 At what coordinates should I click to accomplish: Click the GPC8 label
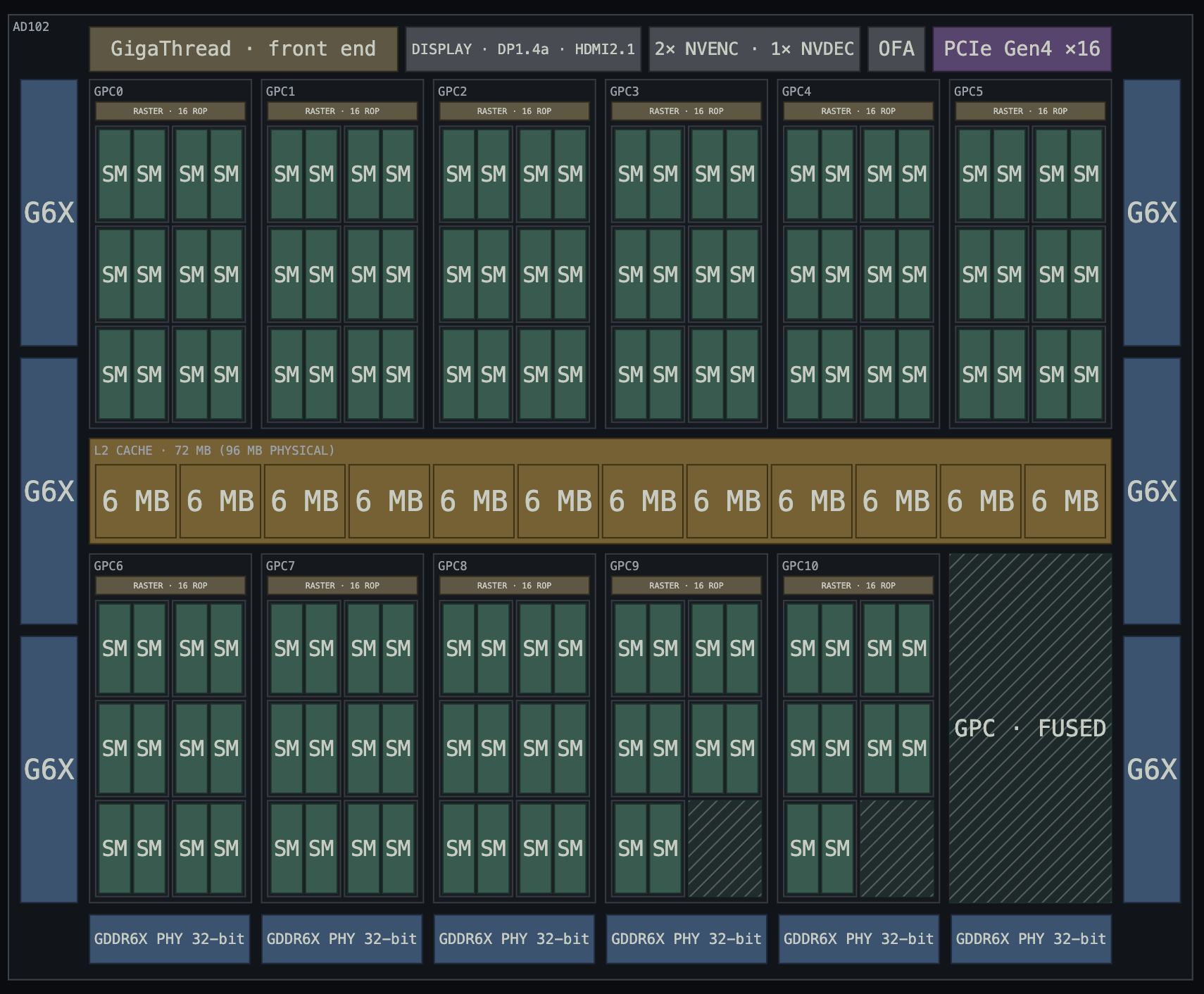click(x=452, y=566)
